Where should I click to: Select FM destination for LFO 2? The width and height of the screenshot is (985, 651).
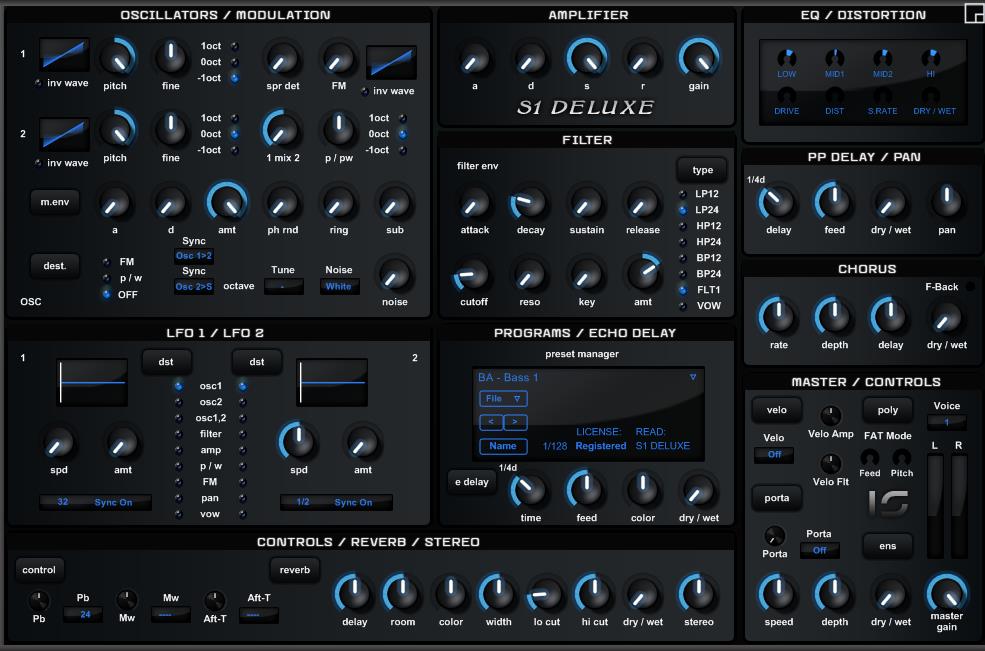tap(242, 482)
